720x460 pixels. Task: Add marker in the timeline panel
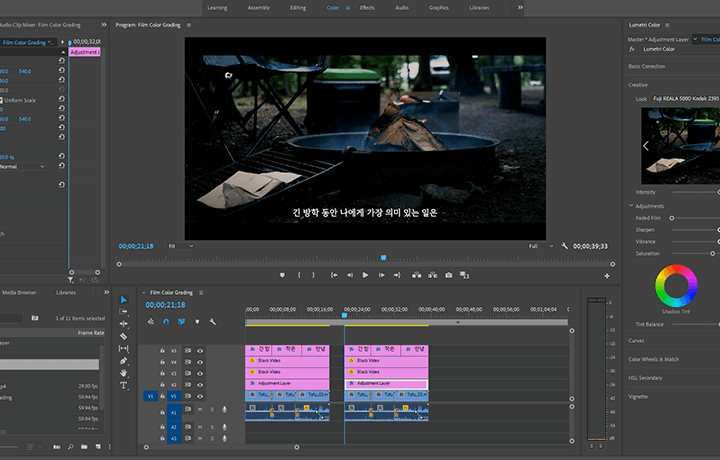coord(197,322)
